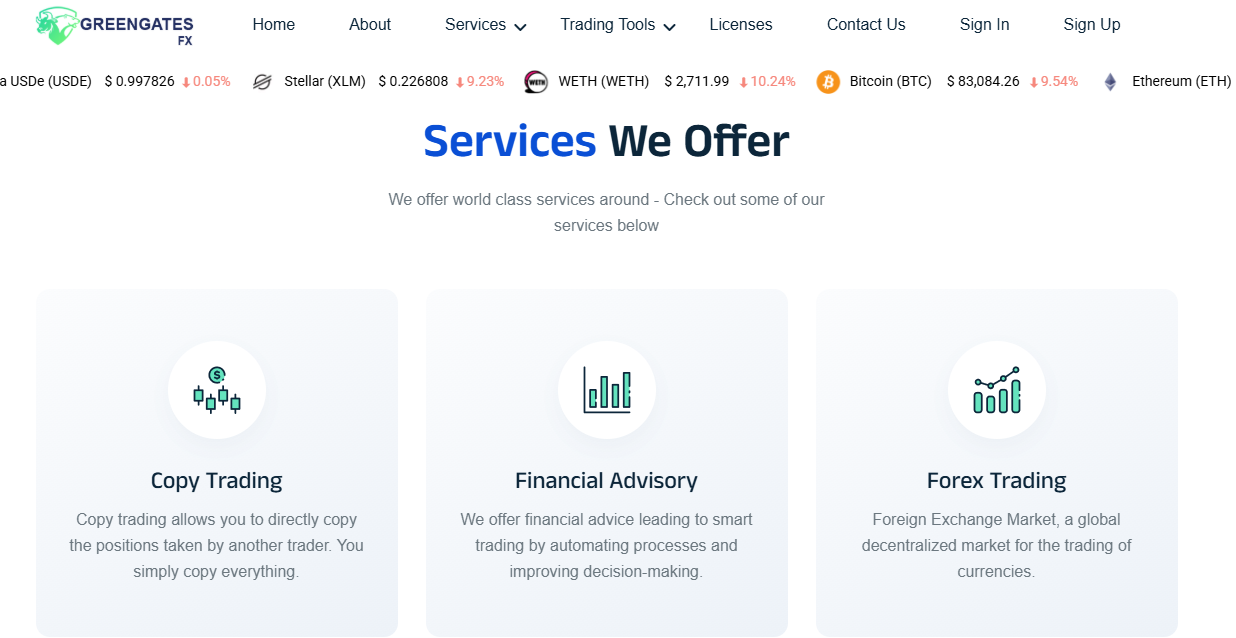1236x638 pixels.
Task: Click the GreenGates FX bull logo
Action: point(57,25)
